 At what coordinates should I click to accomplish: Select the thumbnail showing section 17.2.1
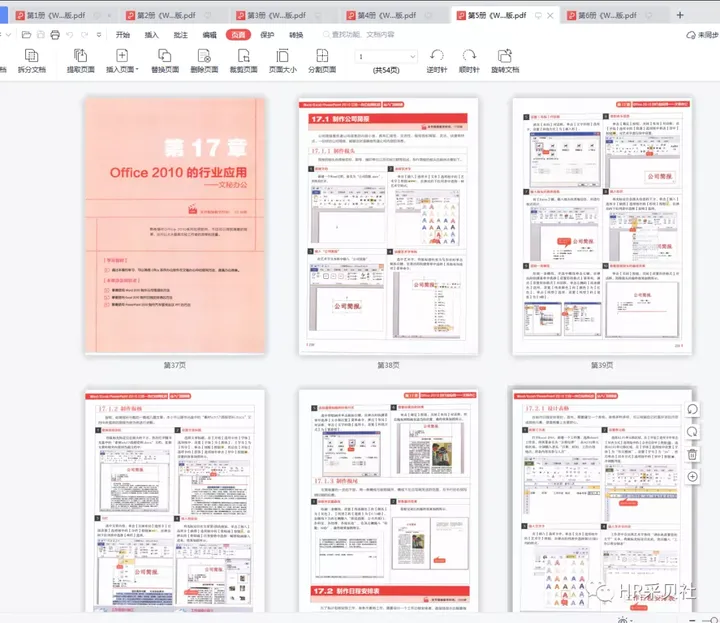602,501
